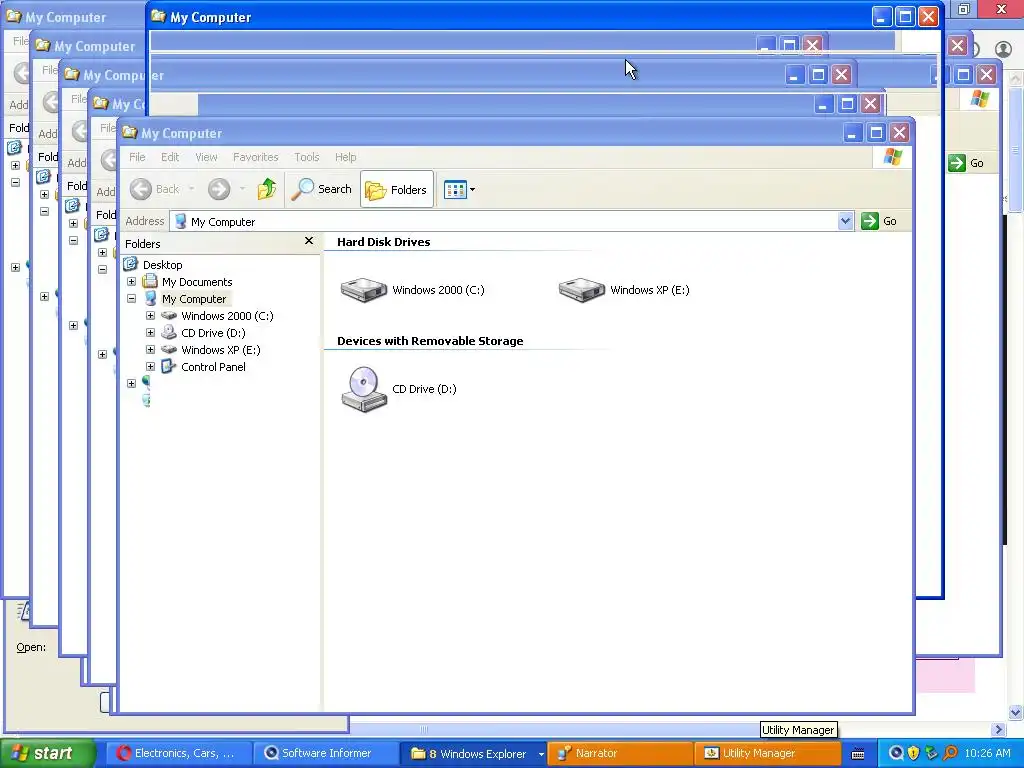
Task: Expand Windows 2000 (C:) tree node
Action: [x=150, y=315]
